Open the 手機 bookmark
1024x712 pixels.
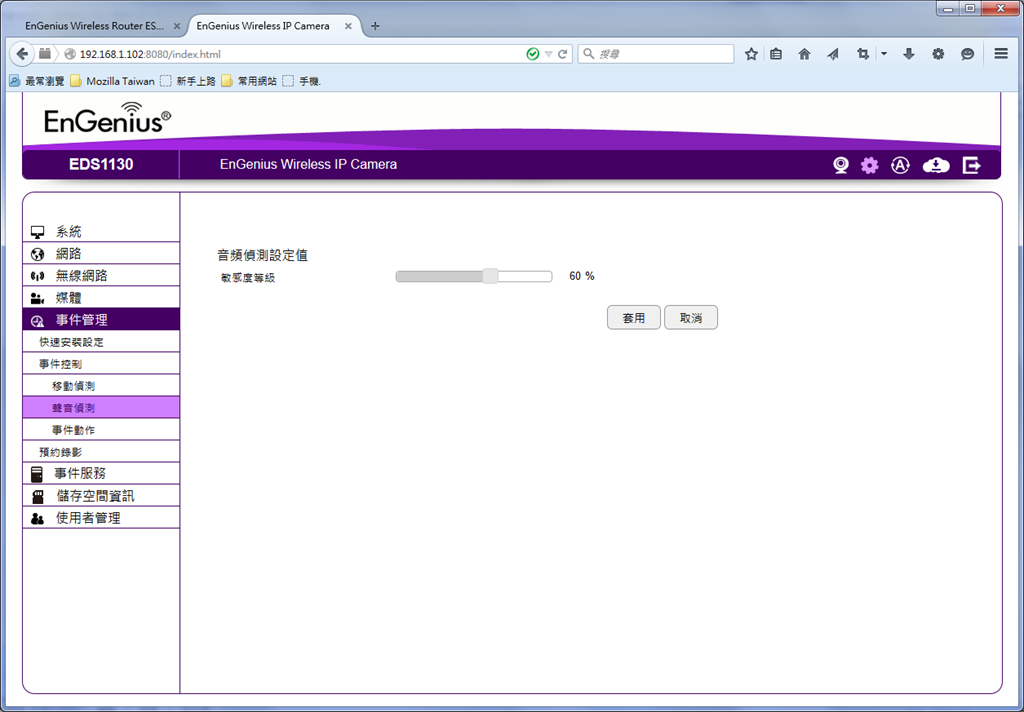[302, 81]
